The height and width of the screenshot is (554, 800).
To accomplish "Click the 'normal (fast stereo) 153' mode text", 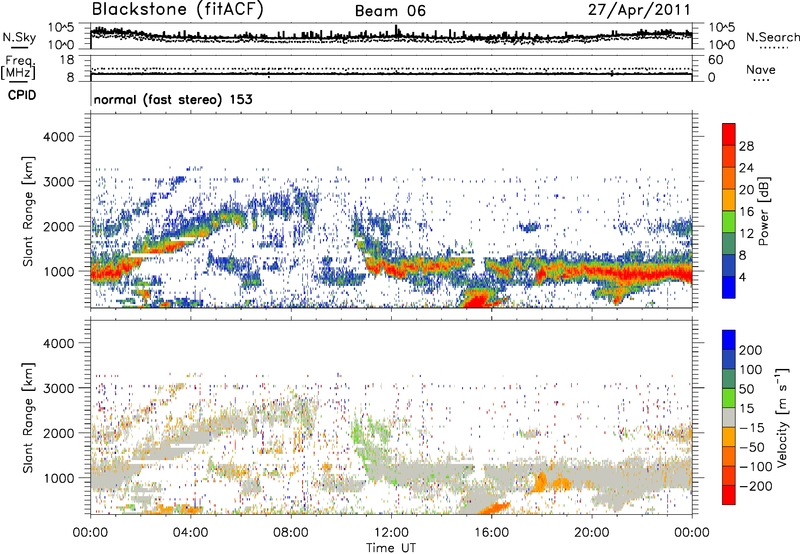I will click(173, 100).
